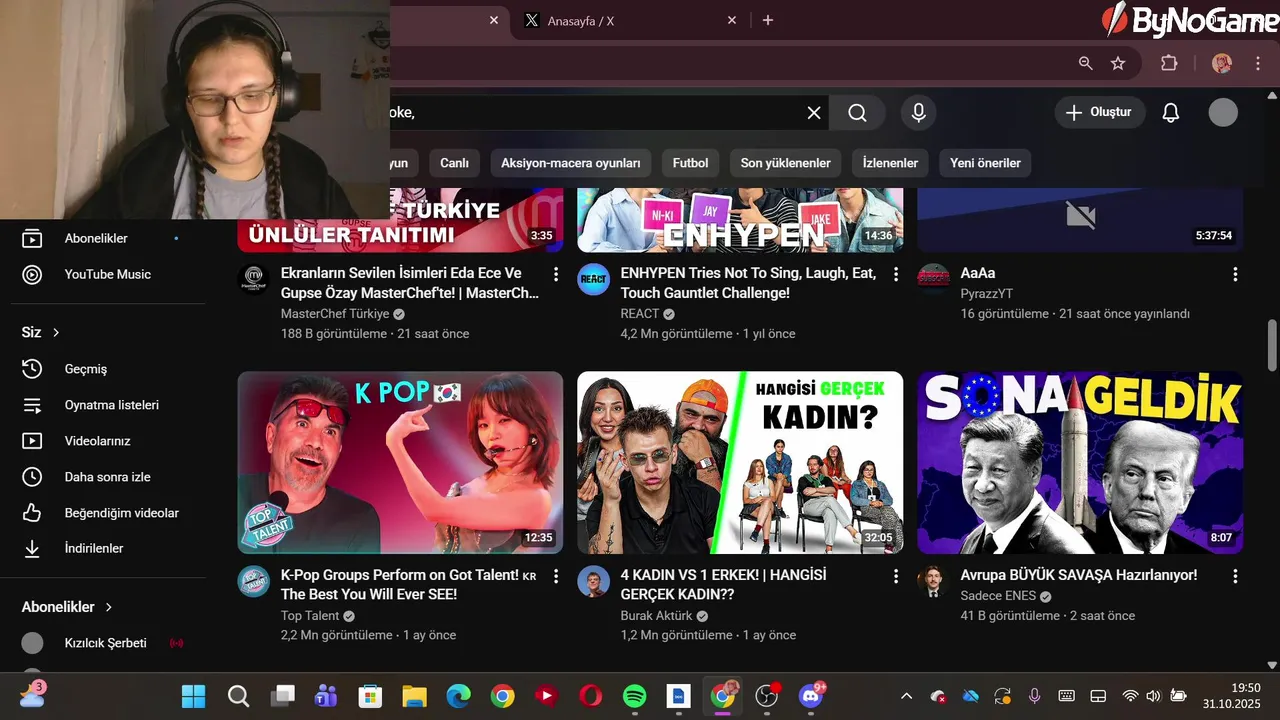This screenshot has width=1280, height=720.
Task: Open options menu for AaAa video
Action: tap(1235, 274)
